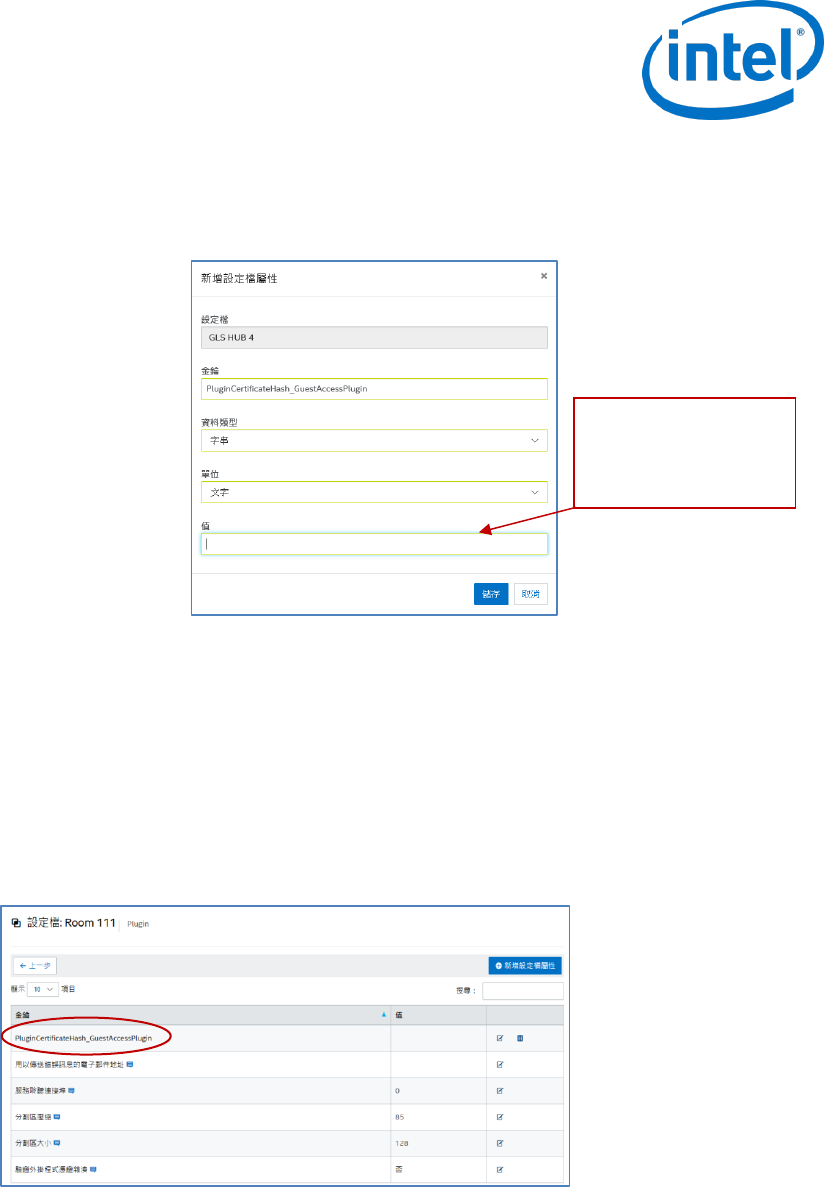Click the profile icon beside 設定檔: Room 111
Viewport: 824px width, 1187px height.
coord(17,923)
